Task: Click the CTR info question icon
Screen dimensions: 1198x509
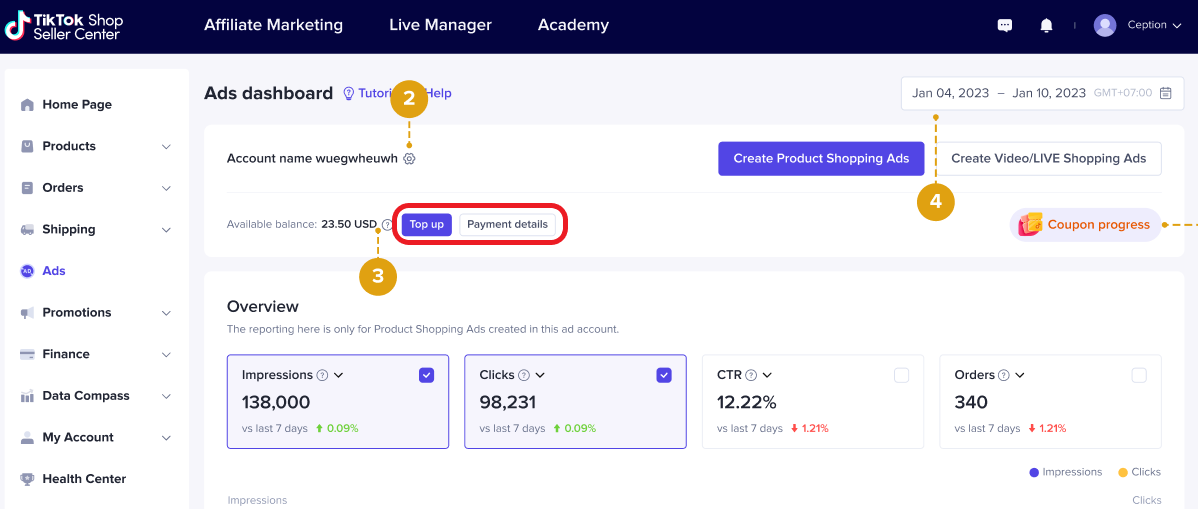Action: [x=751, y=375]
